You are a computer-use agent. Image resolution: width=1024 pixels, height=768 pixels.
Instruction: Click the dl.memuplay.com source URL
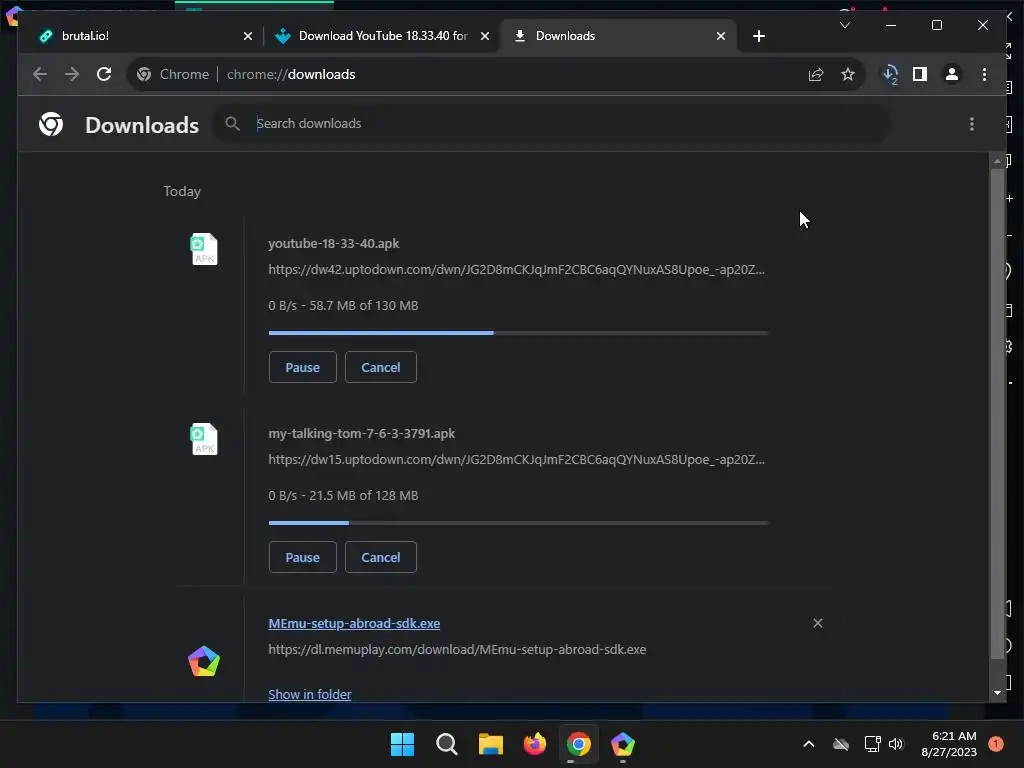[457, 650]
